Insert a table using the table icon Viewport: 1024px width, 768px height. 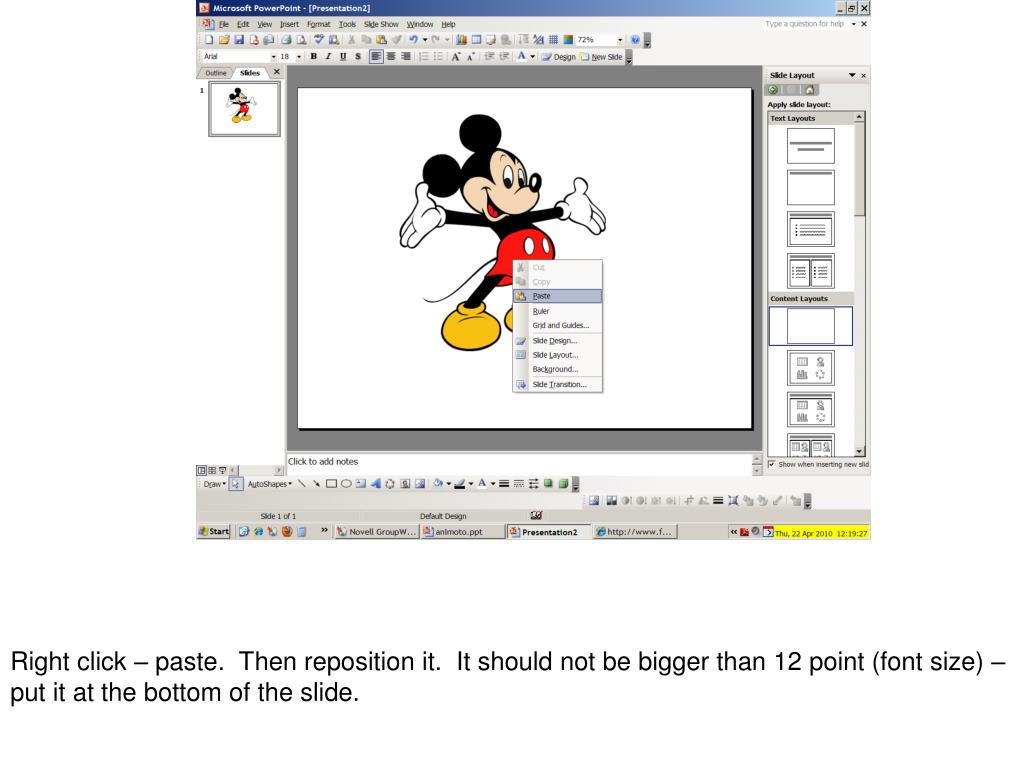(476, 40)
